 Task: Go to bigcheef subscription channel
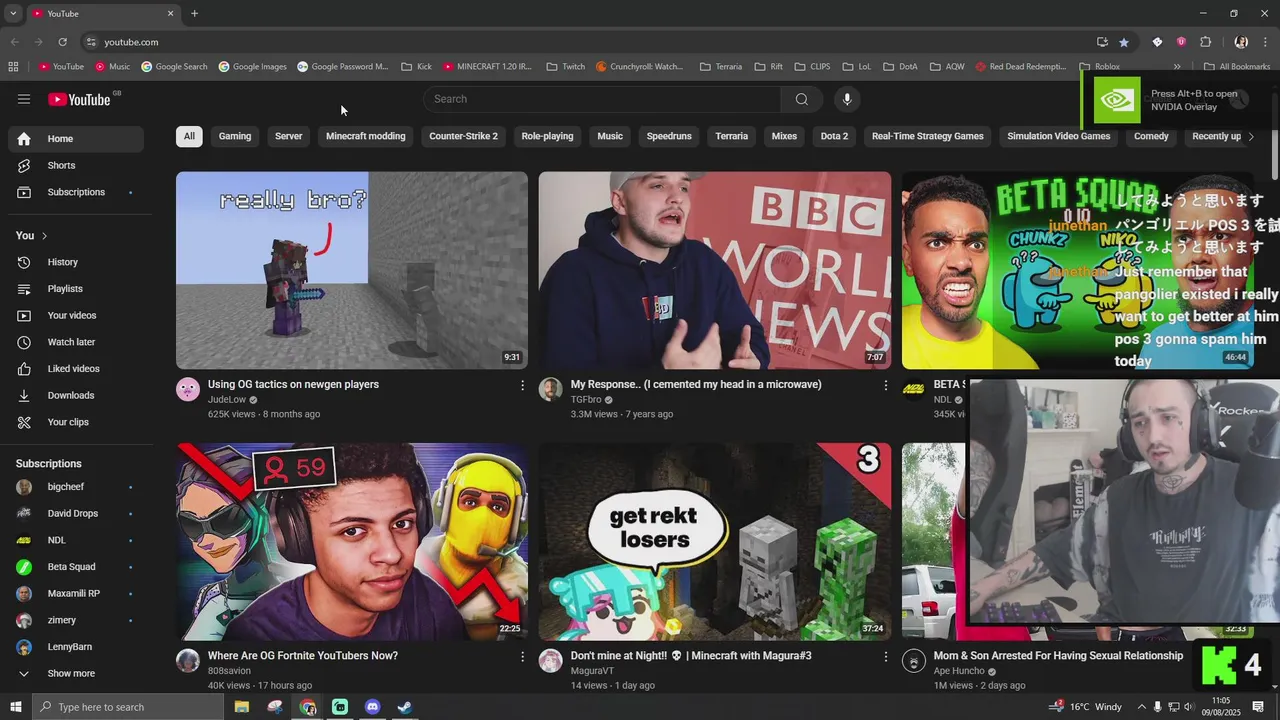76,487
